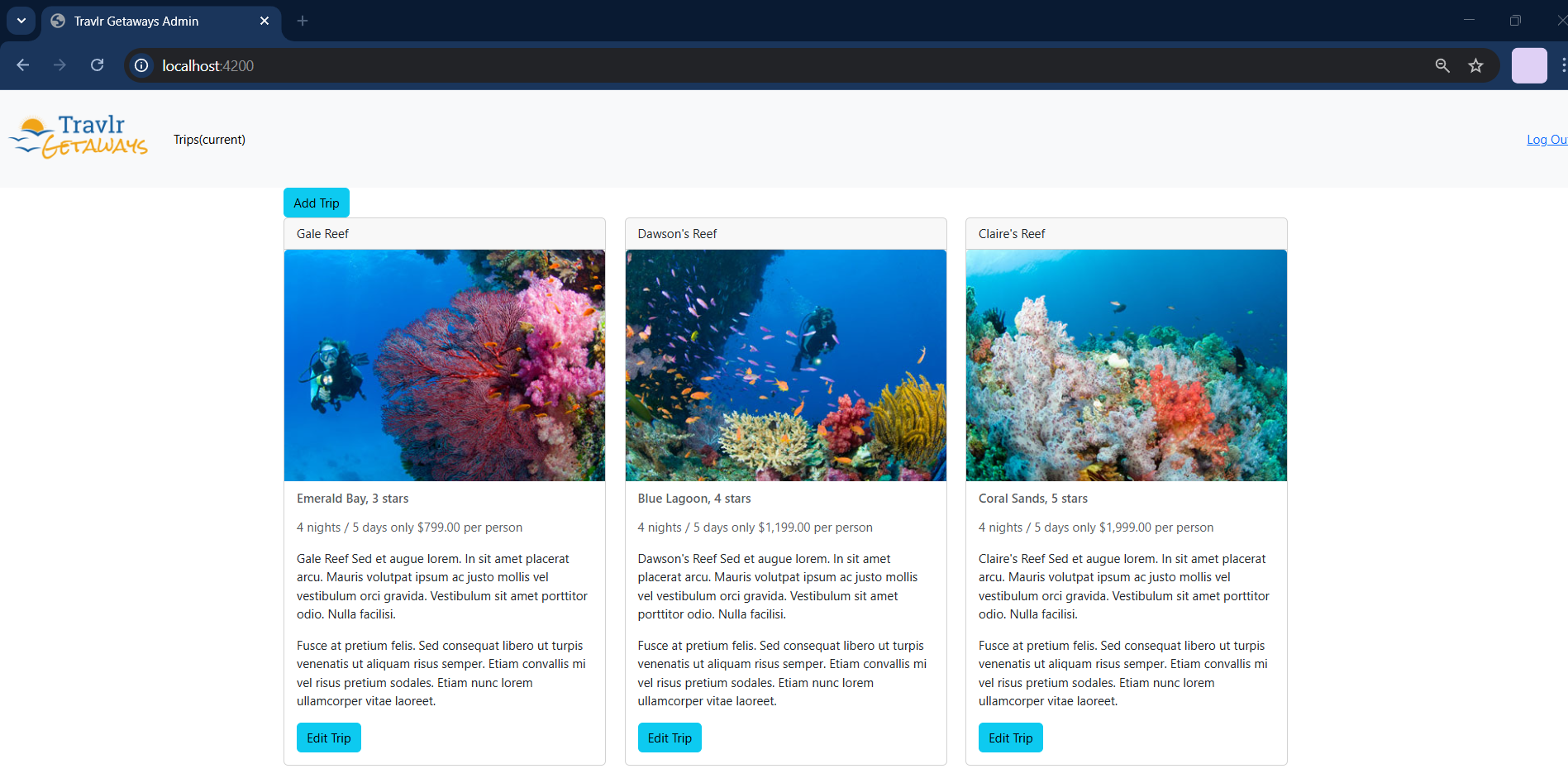1568x783 pixels.
Task: Click the Log Out link
Action: click(1547, 140)
